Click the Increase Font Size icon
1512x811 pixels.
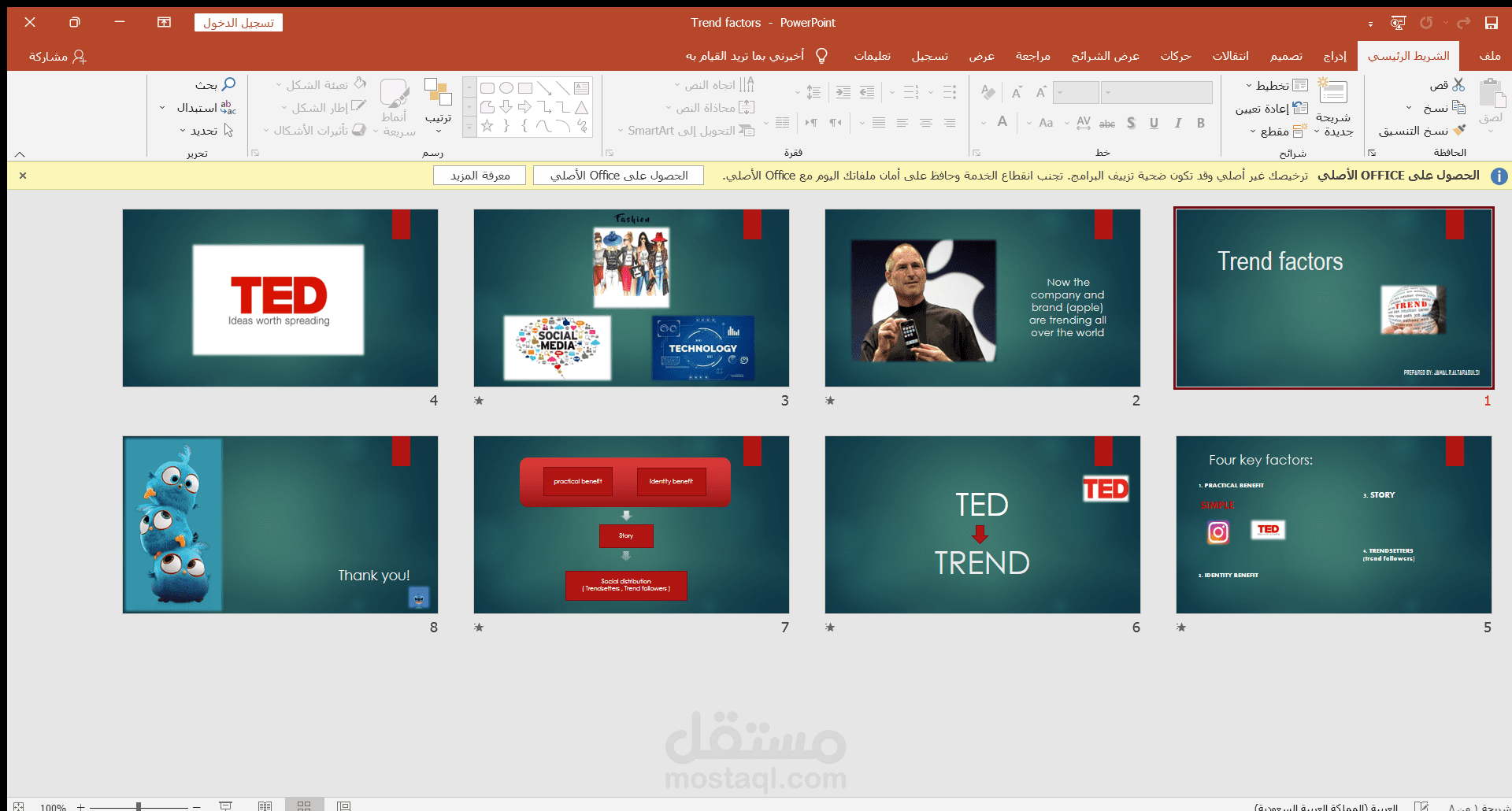tap(1041, 93)
